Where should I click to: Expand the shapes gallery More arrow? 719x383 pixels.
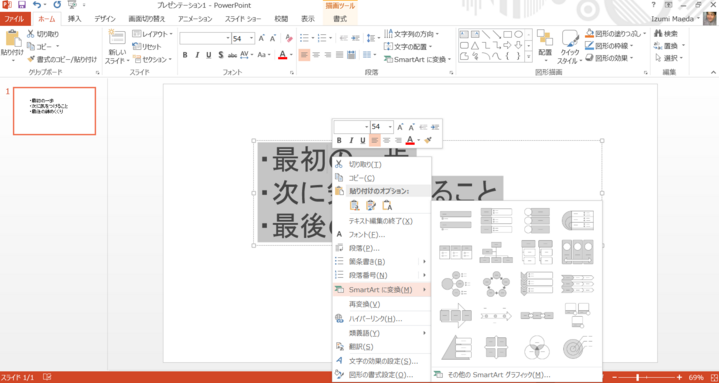[x=528, y=56]
